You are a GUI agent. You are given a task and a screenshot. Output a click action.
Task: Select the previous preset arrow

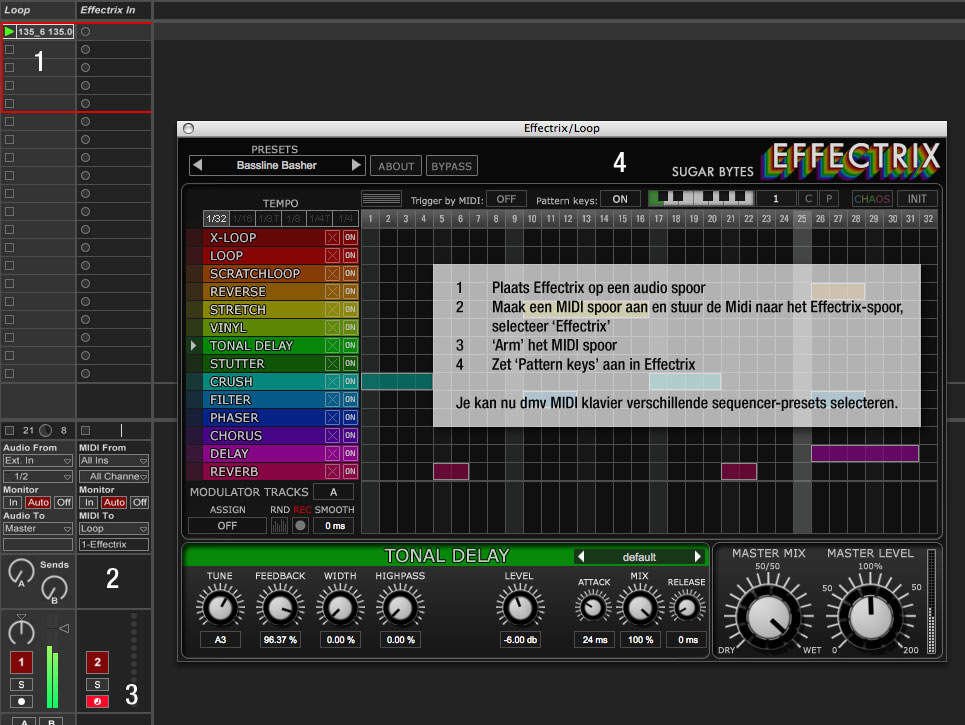coord(198,165)
